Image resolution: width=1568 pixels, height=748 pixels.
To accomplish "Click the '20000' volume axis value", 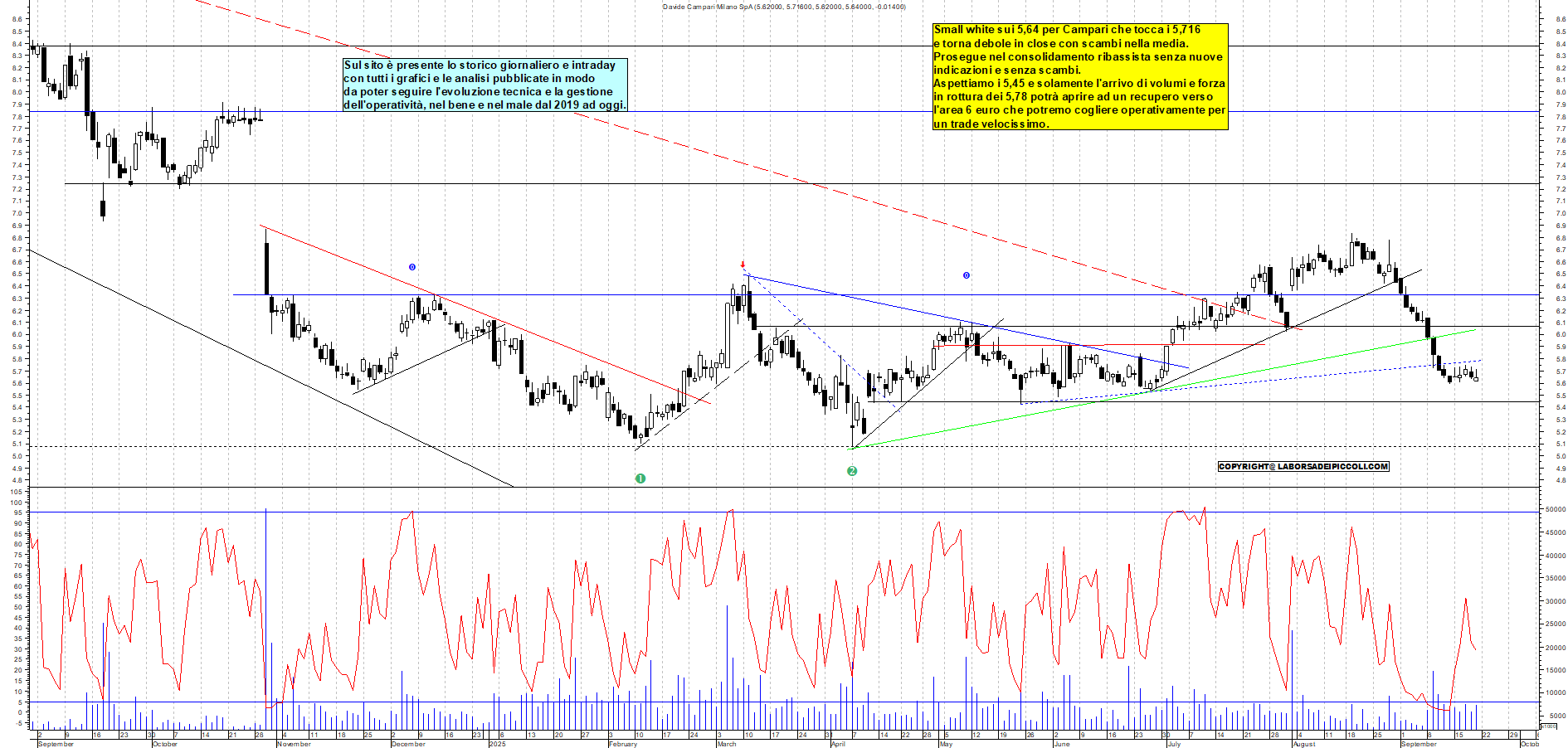I will pyautogui.click(x=1555, y=647).
